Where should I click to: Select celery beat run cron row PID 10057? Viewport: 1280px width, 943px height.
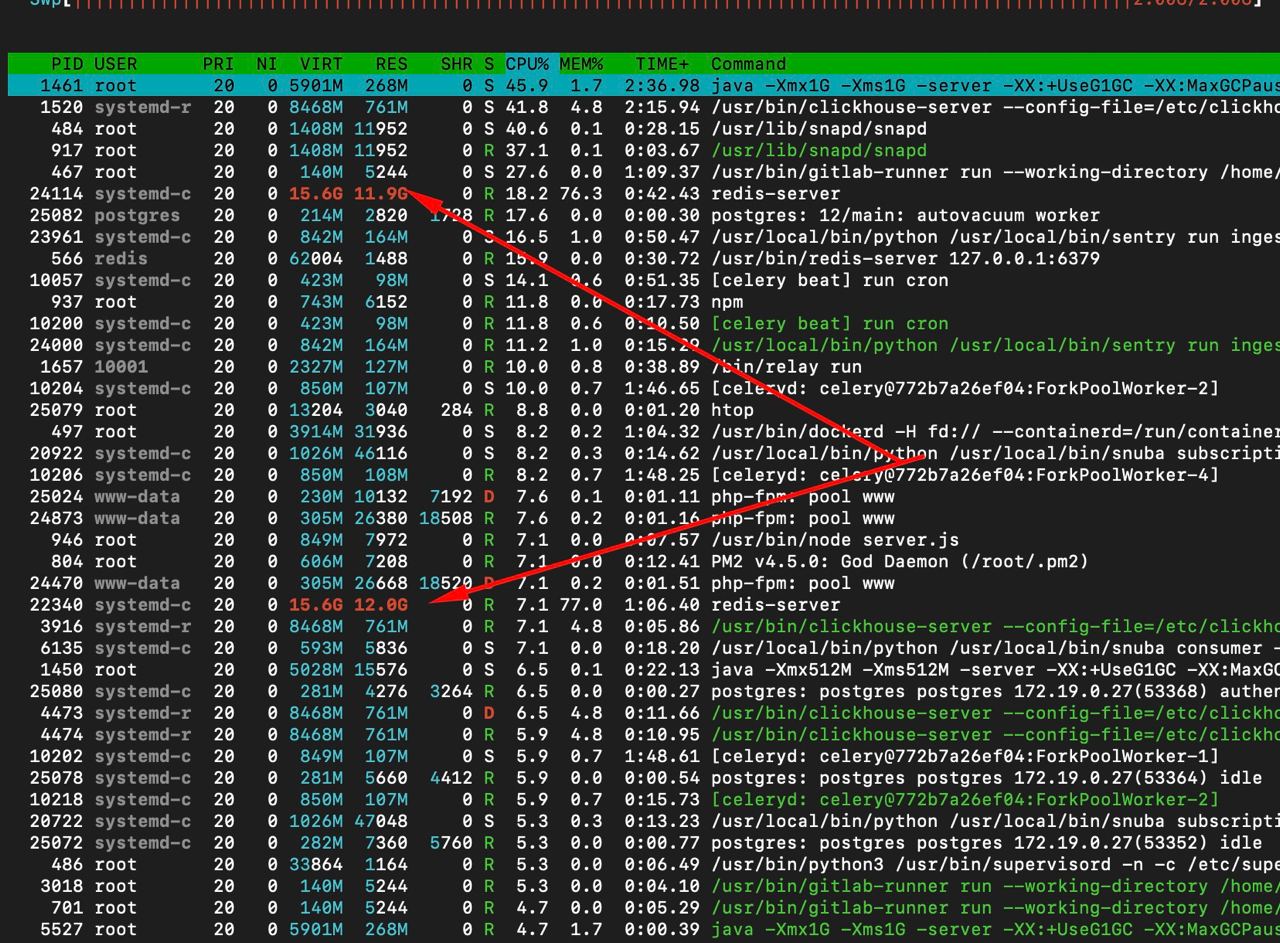(644, 281)
